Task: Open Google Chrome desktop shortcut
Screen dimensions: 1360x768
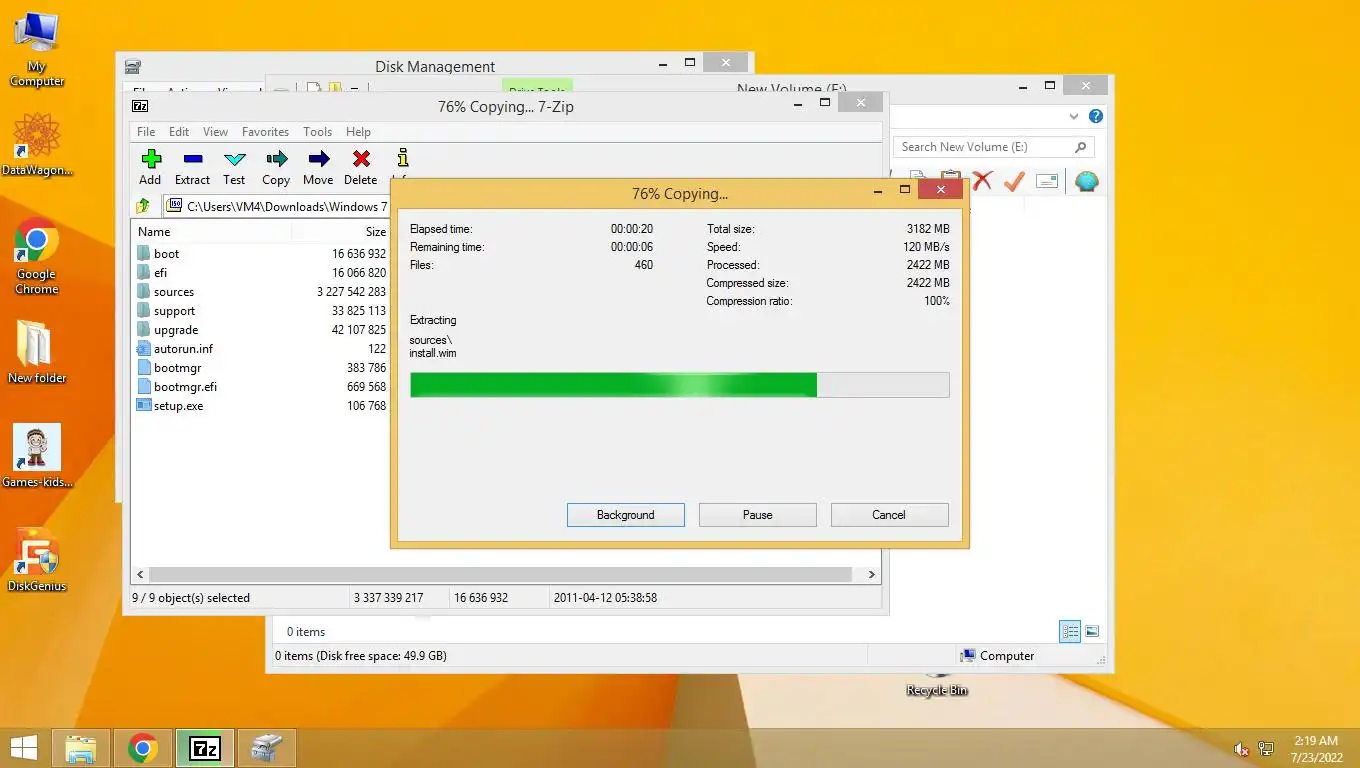Action: point(37,256)
